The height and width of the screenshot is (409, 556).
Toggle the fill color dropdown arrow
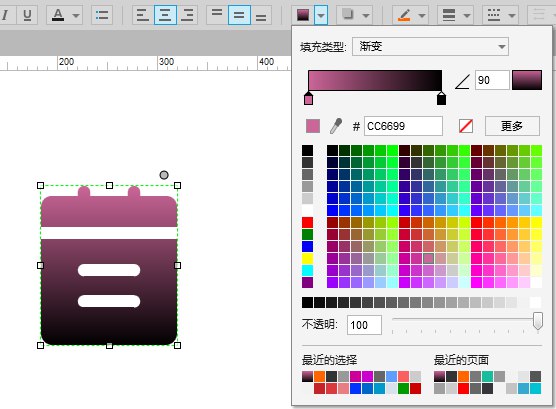pyautogui.click(x=321, y=16)
